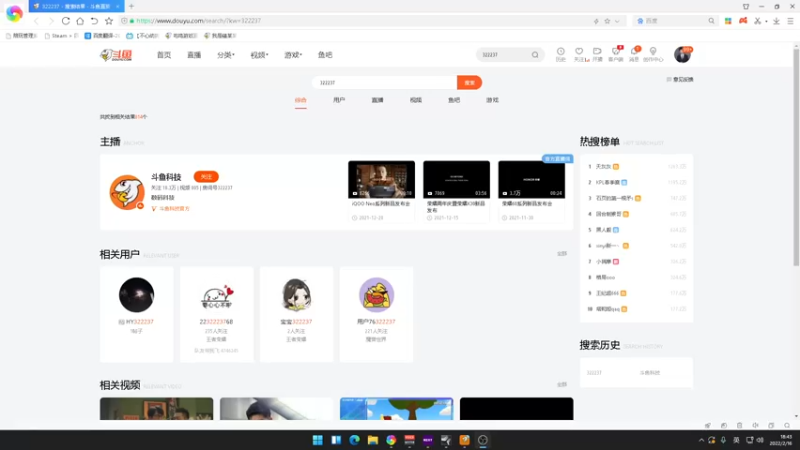Click the 斗鱼科技 shark avatar
This screenshot has width=800, height=450.
tap(127, 192)
